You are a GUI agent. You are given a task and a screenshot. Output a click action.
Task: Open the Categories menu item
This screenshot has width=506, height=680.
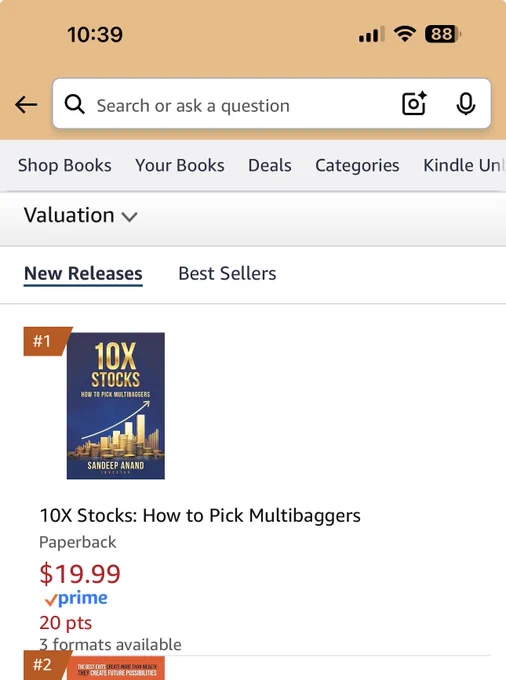coord(357,166)
